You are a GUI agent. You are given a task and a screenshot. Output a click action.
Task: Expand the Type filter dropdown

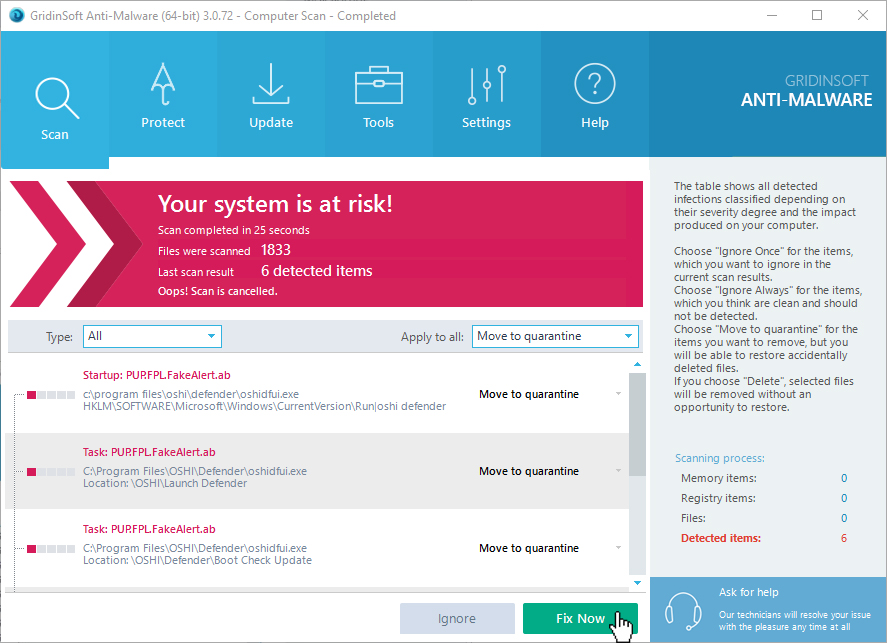[x=152, y=336]
